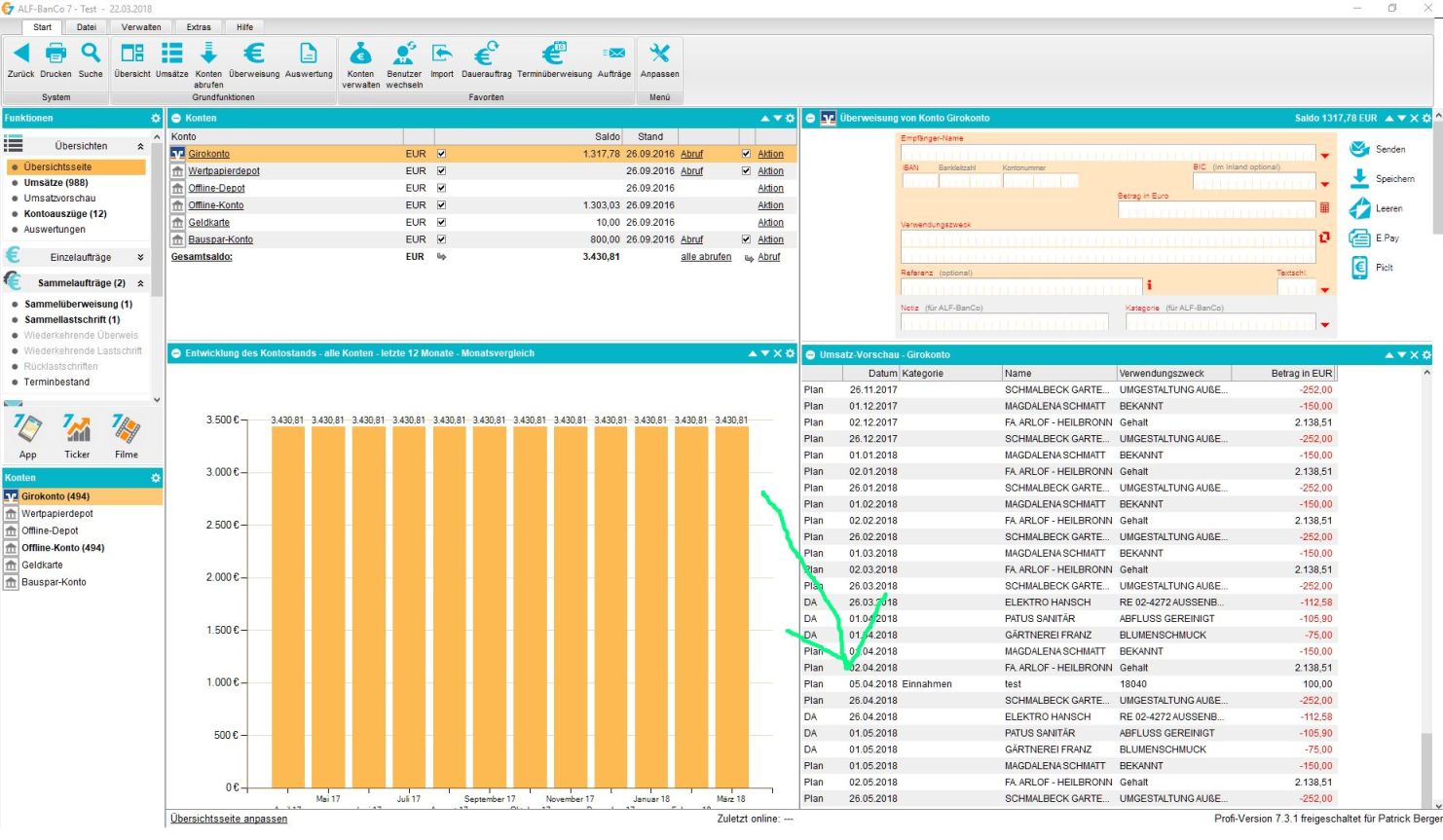Open the Suche magnifier tool
This screenshot has width=1443, height=840.
tap(91, 54)
